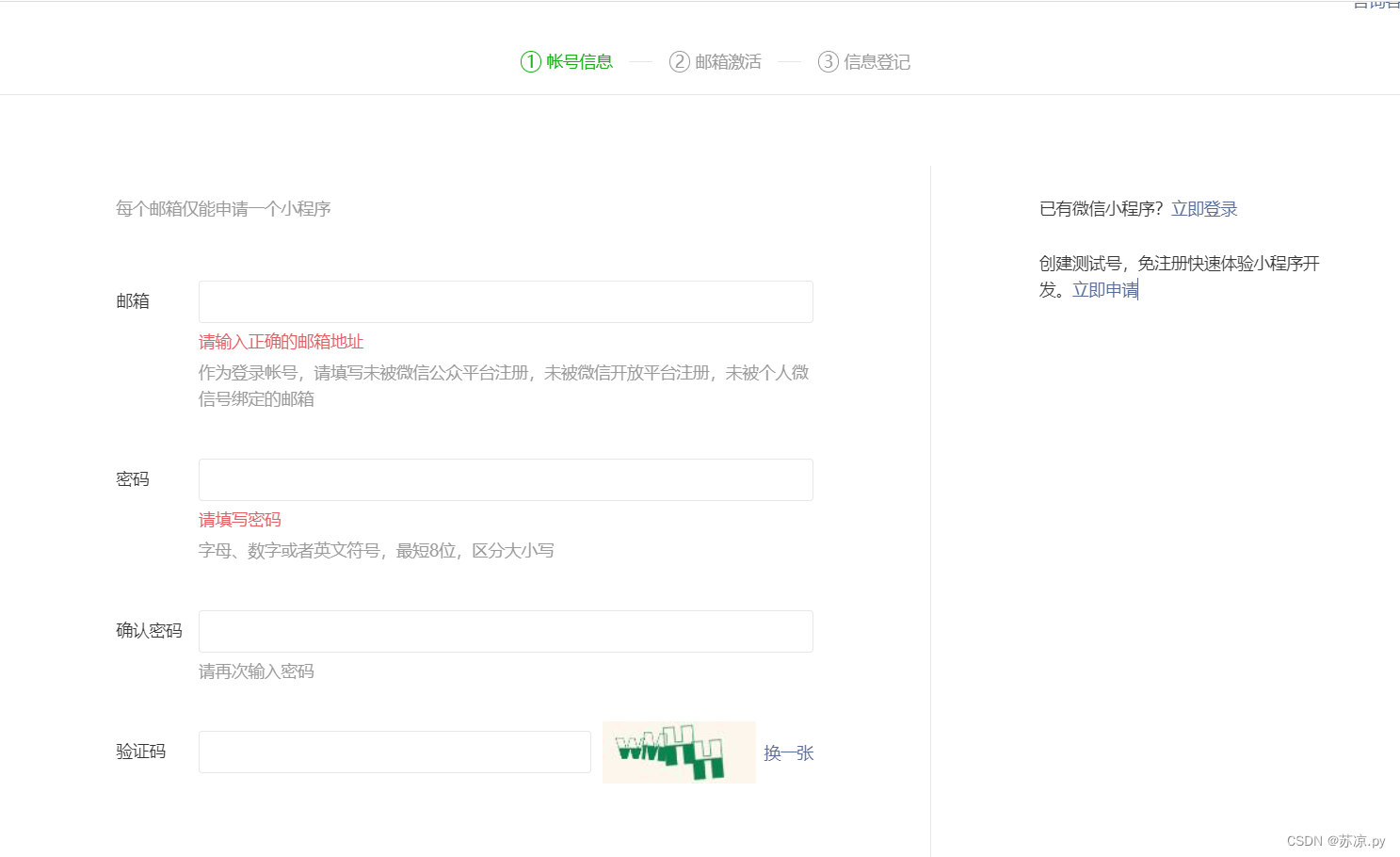Viewport: 1400px width, 857px height.
Task: Click the 验证码 code input field
Action: click(x=394, y=752)
